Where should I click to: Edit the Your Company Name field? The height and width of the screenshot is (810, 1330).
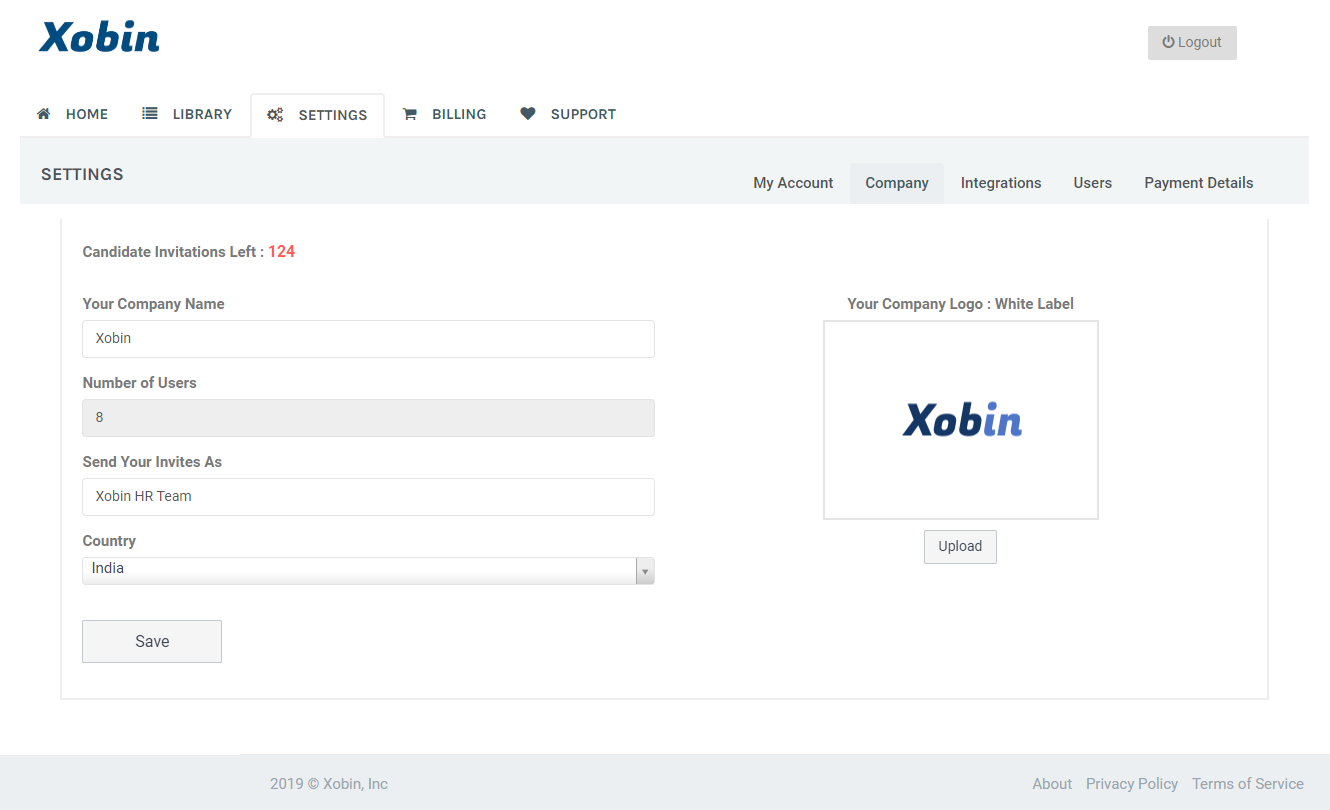coord(368,339)
